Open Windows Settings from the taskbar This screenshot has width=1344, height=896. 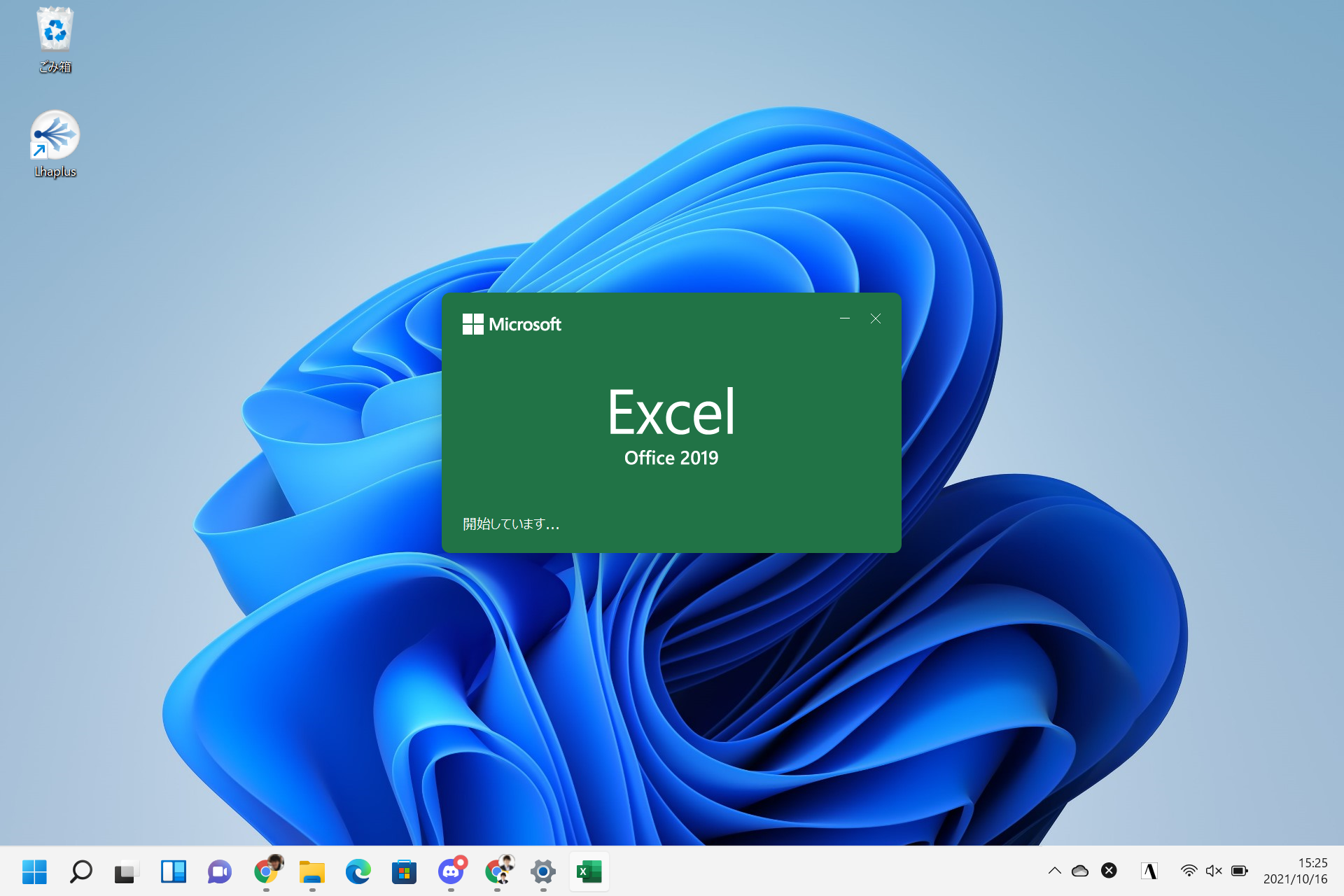coord(542,871)
